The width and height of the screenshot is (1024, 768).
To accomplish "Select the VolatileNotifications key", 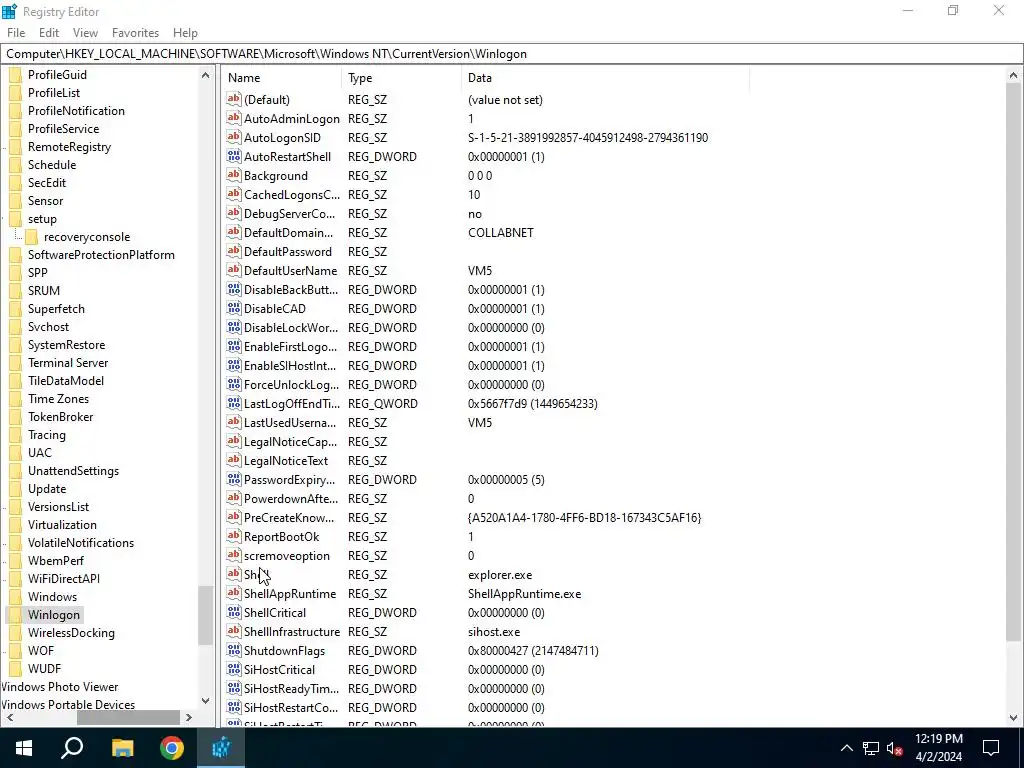I will click(81, 542).
